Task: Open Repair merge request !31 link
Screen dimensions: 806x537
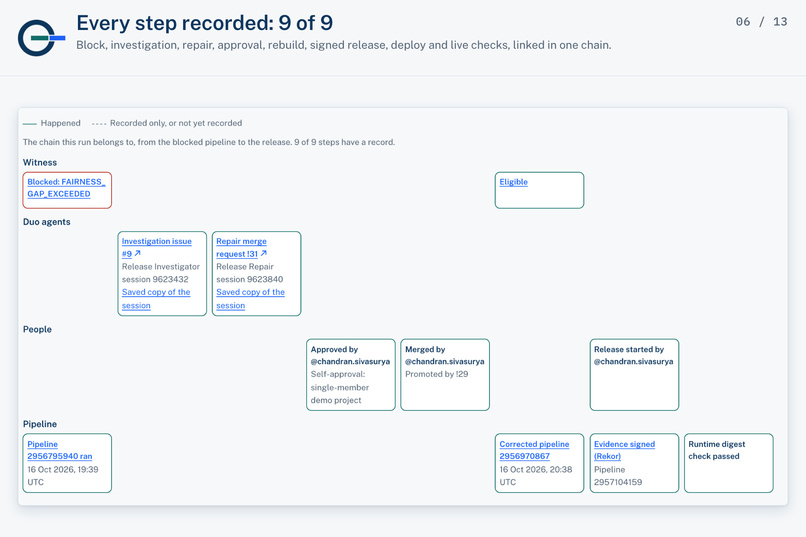Action: (x=241, y=247)
